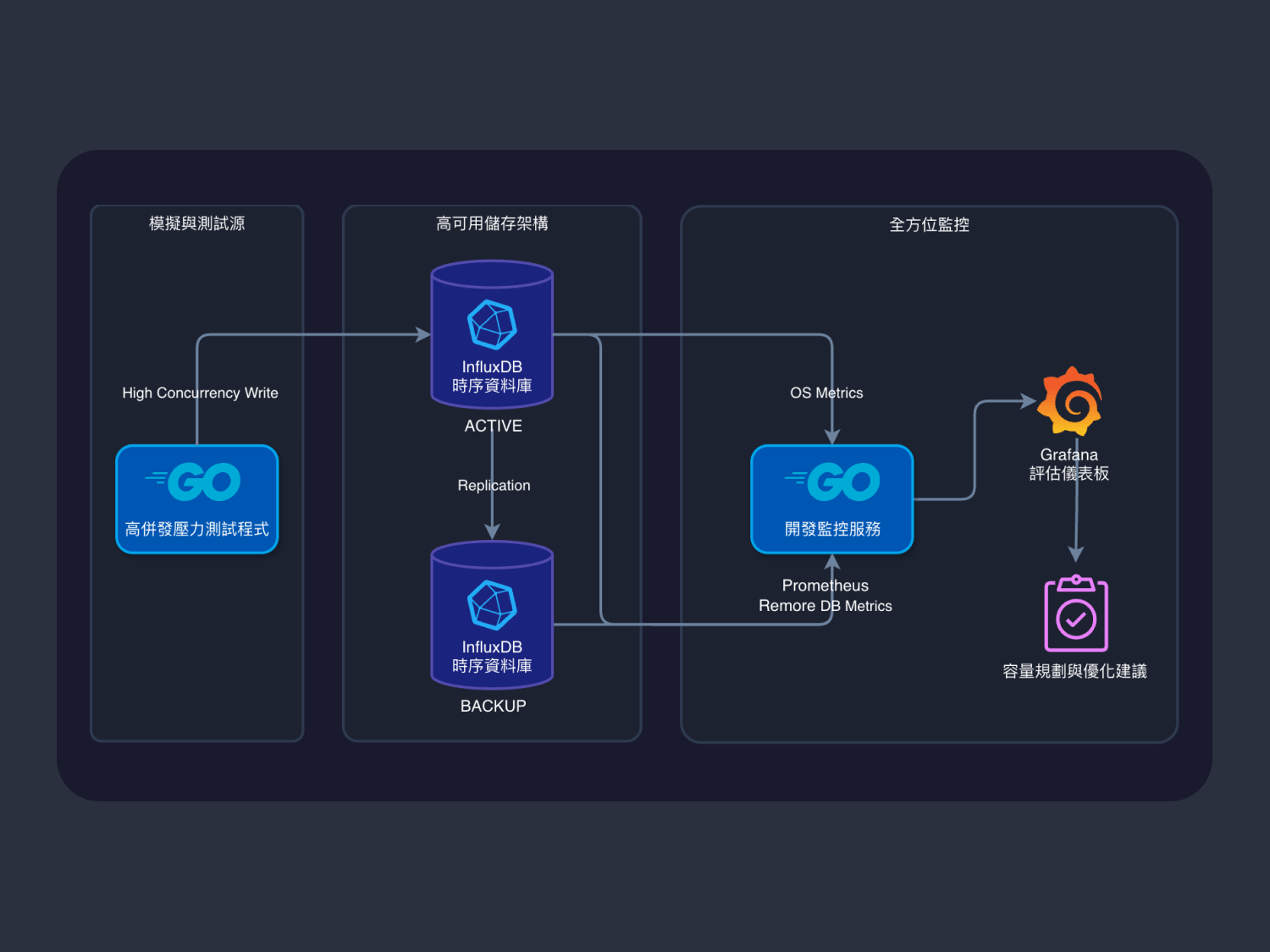1270x952 pixels.
Task: Select the "High Concurrency Write" edge label
Action: pos(200,393)
